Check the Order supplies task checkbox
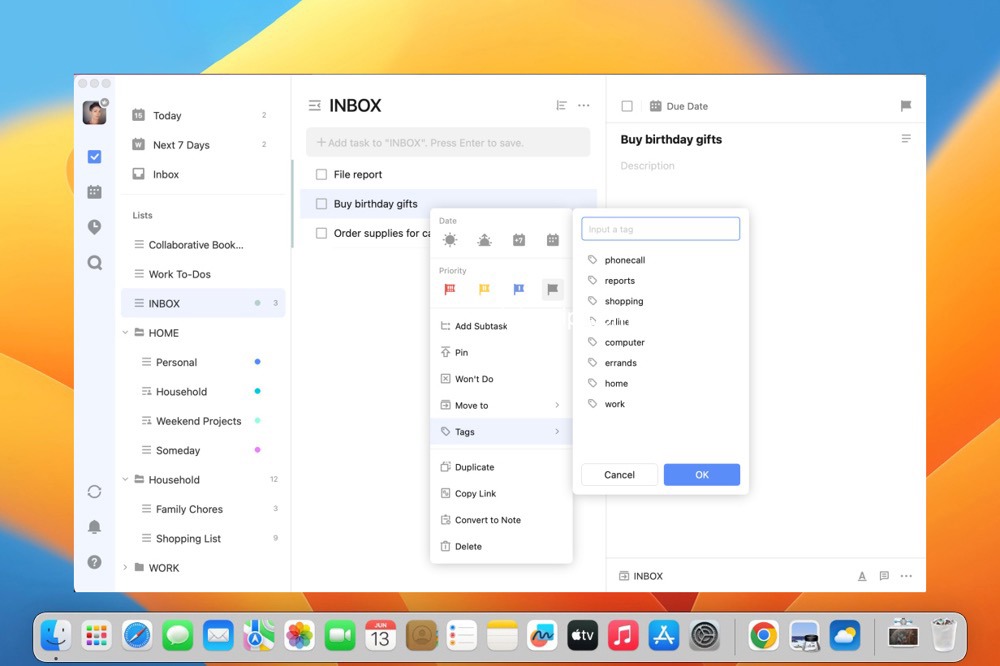 coord(321,233)
